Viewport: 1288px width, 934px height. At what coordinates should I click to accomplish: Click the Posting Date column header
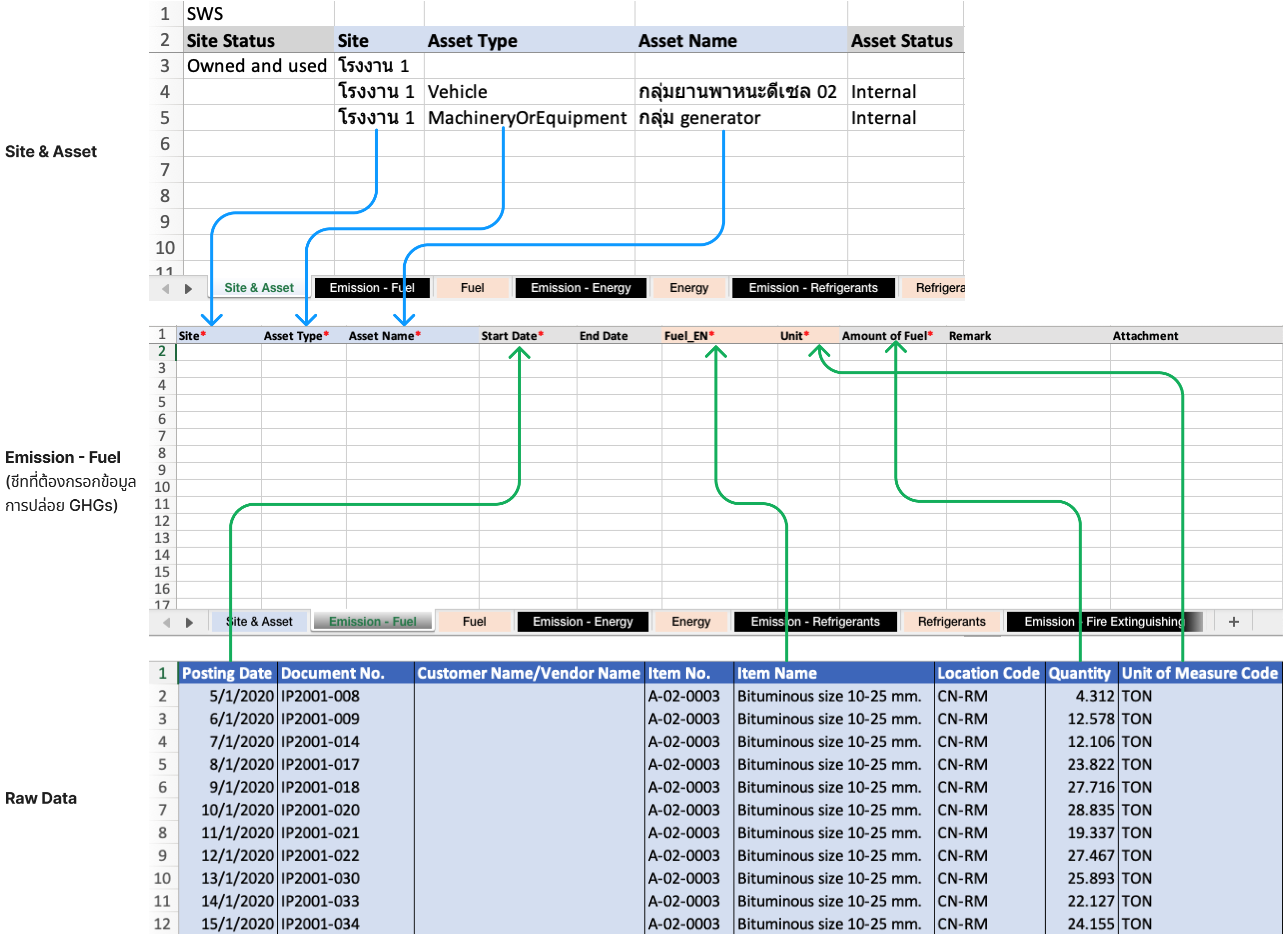coord(227,673)
